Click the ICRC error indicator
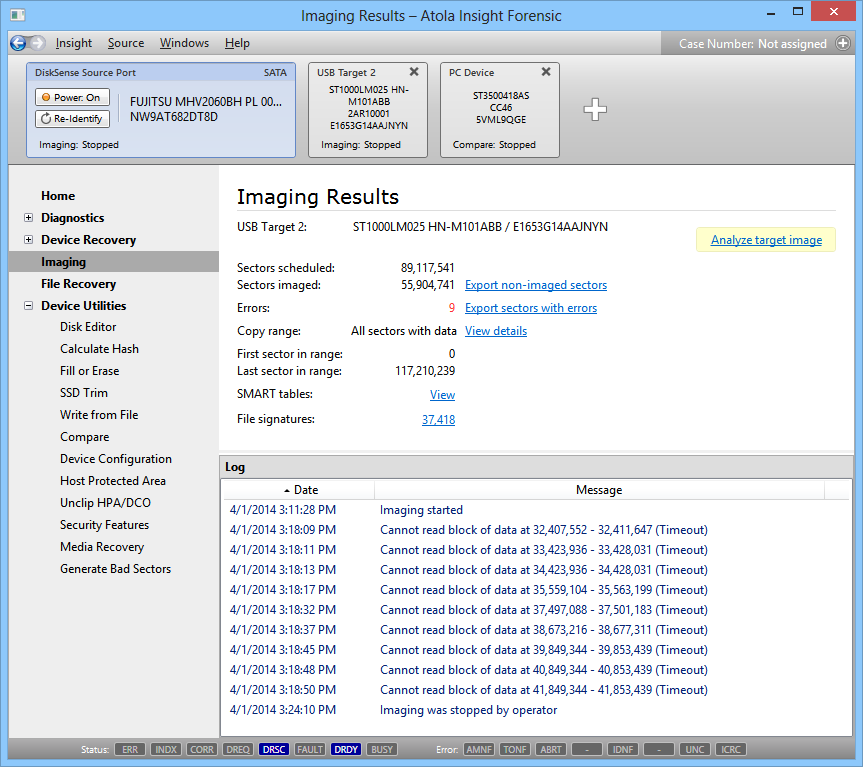863x767 pixels. click(x=731, y=749)
